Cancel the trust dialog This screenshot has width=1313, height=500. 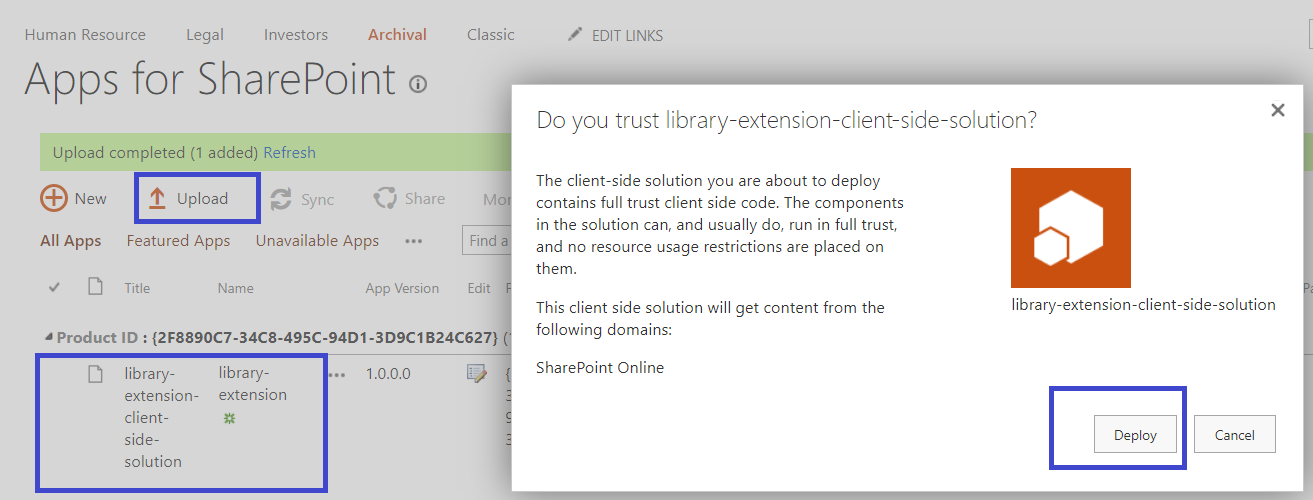(x=1234, y=435)
